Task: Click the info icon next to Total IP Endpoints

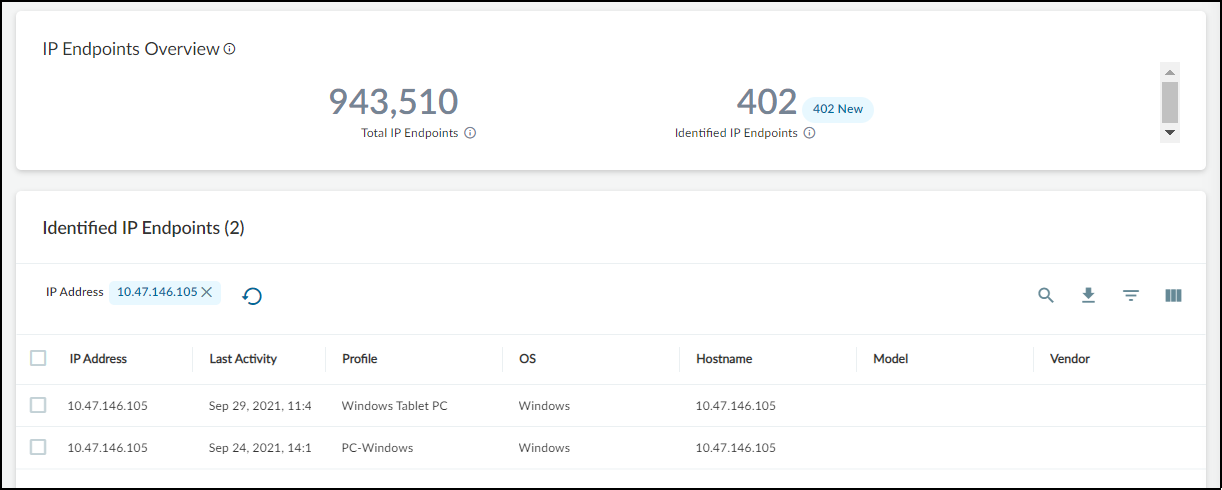Action: click(x=470, y=133)
